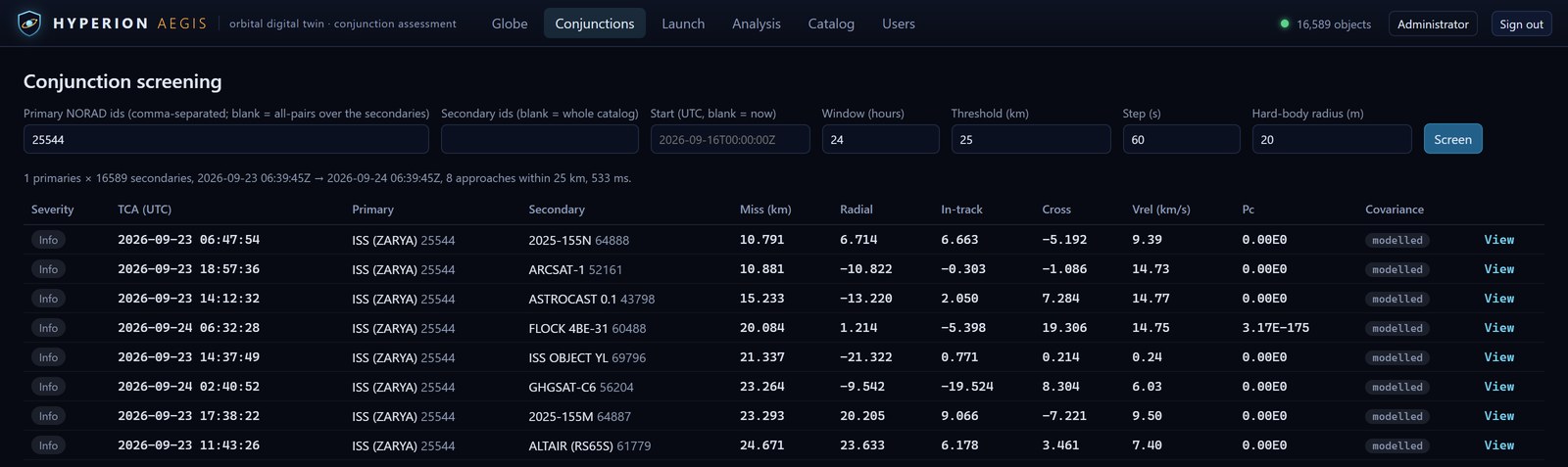The image size is (1568, 467).
Task: View the GHGSAT-C6 conjunction
Action: 1498,387
